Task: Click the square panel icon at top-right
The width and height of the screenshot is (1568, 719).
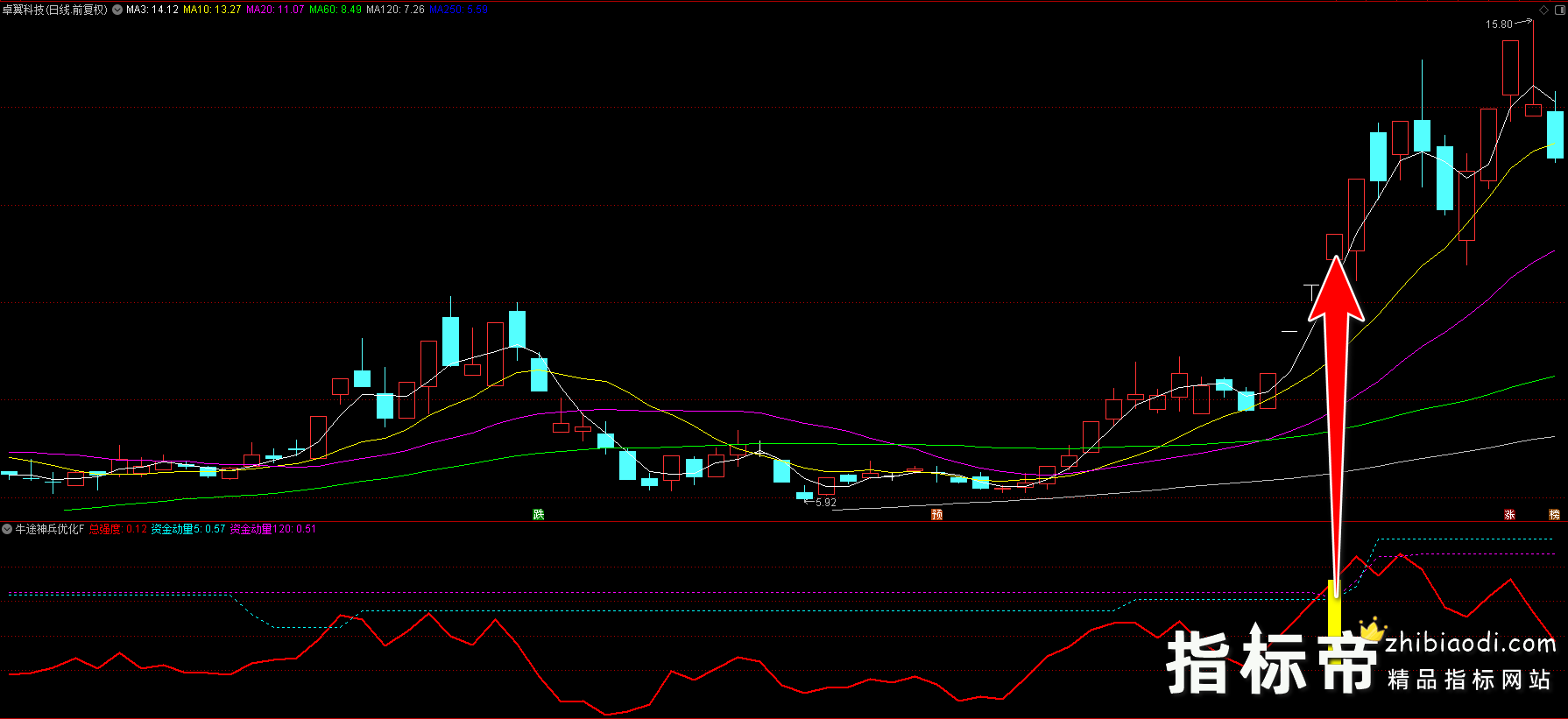Action: [1559, 11]
